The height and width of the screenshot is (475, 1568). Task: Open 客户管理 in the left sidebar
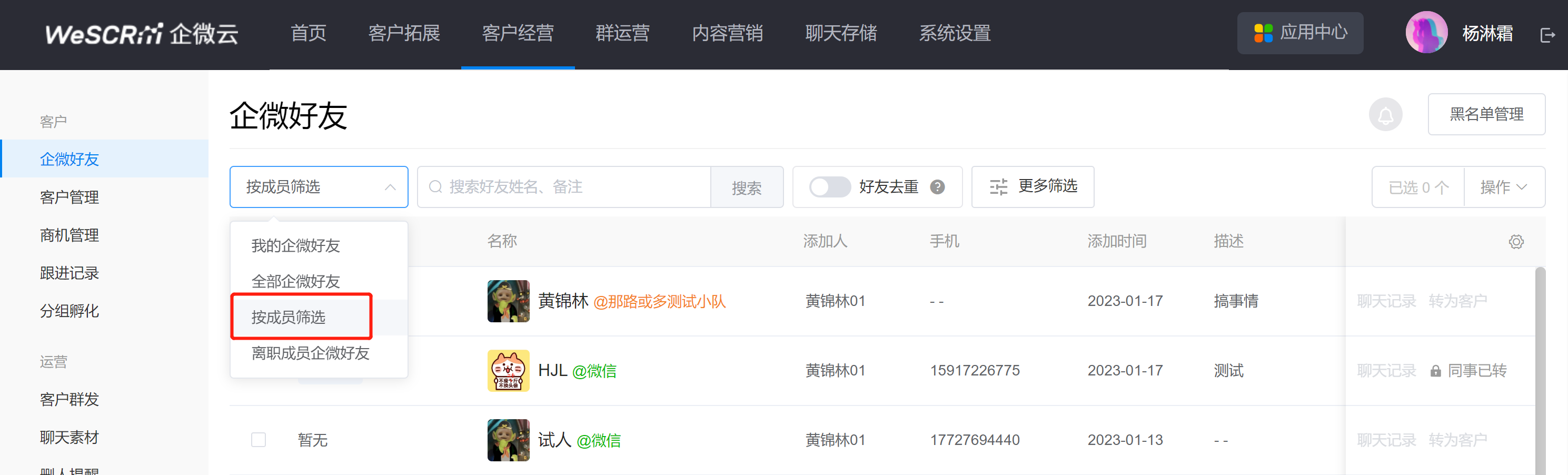(x=70, y=197)
